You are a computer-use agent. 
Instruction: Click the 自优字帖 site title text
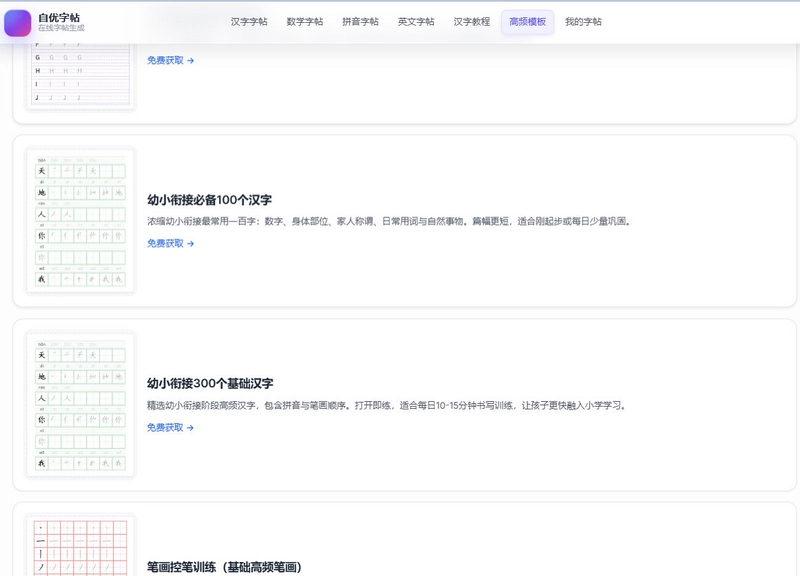(59, 18)
